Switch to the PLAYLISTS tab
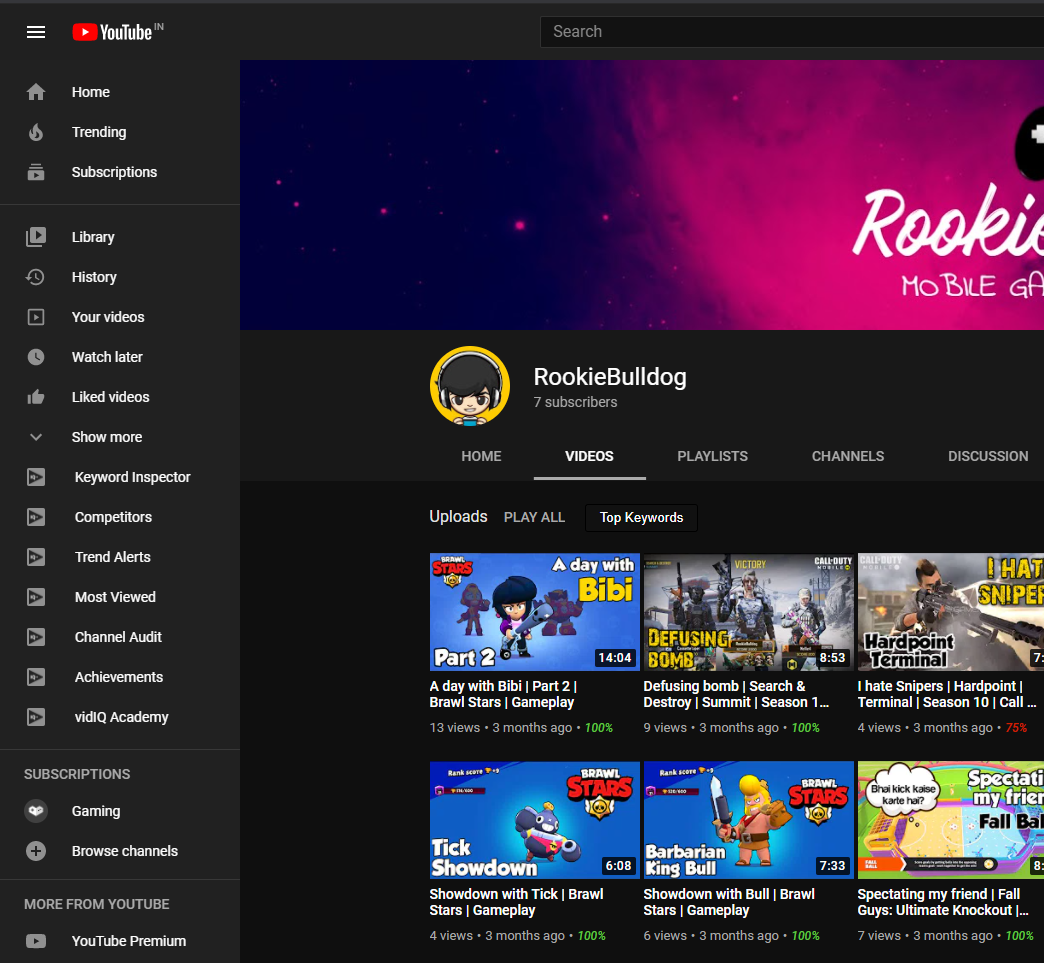This screenshot has height=963, width=1044. pos(712,456)
